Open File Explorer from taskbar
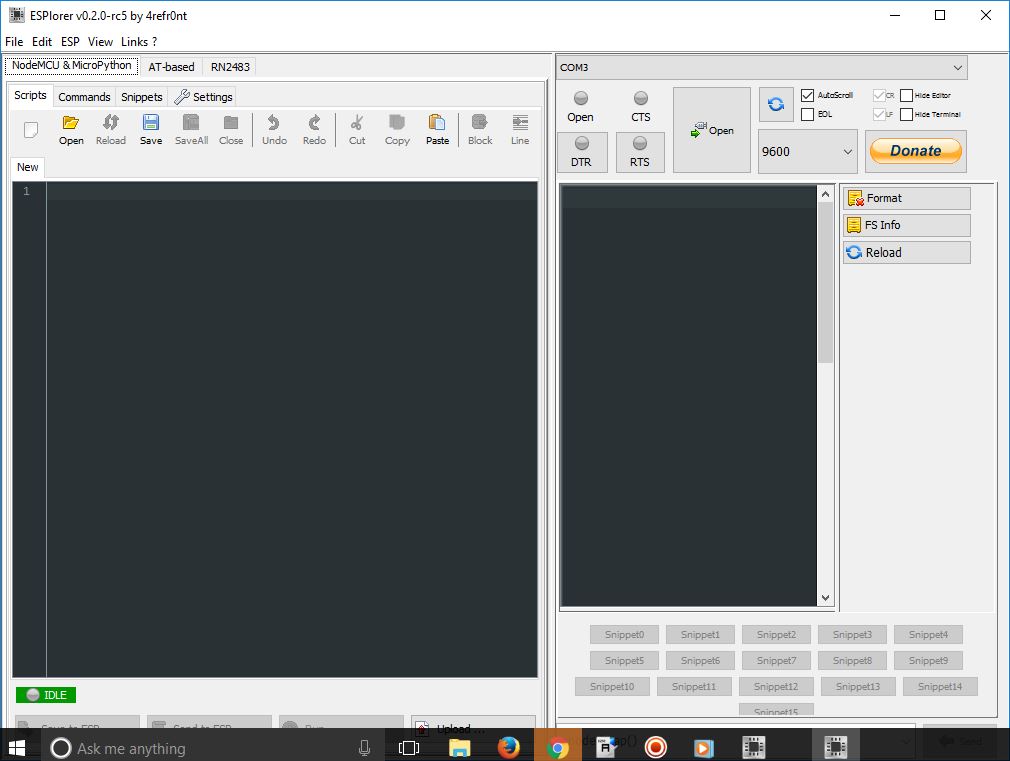 click(x=459, y=747)
